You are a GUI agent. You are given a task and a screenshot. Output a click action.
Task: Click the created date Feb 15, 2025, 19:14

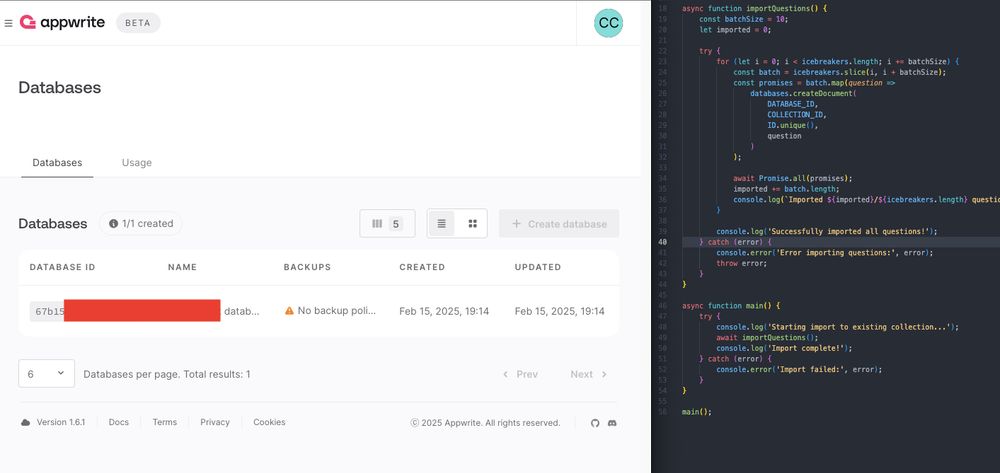444,311
